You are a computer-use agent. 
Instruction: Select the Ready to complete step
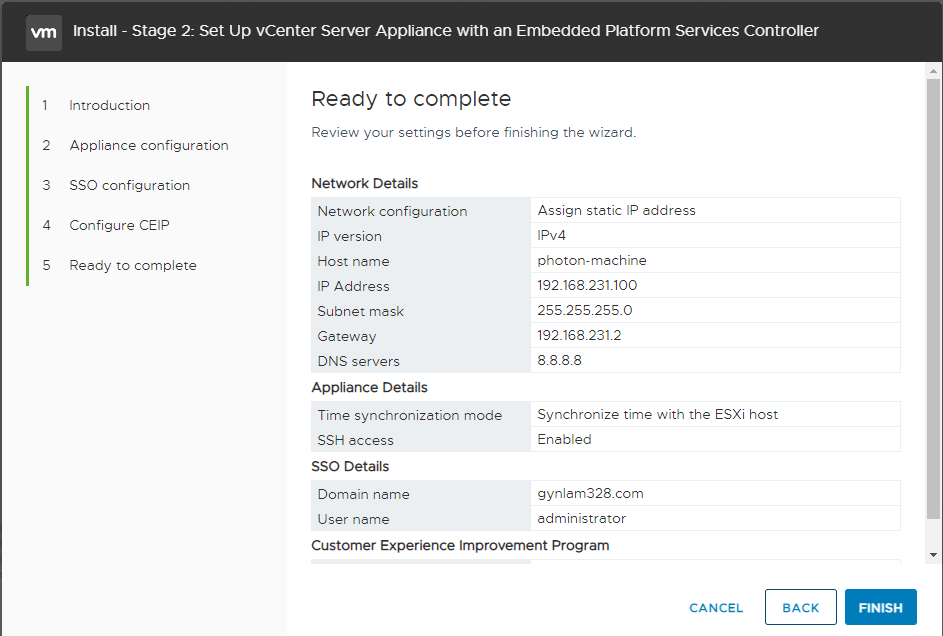coord(133,265)
